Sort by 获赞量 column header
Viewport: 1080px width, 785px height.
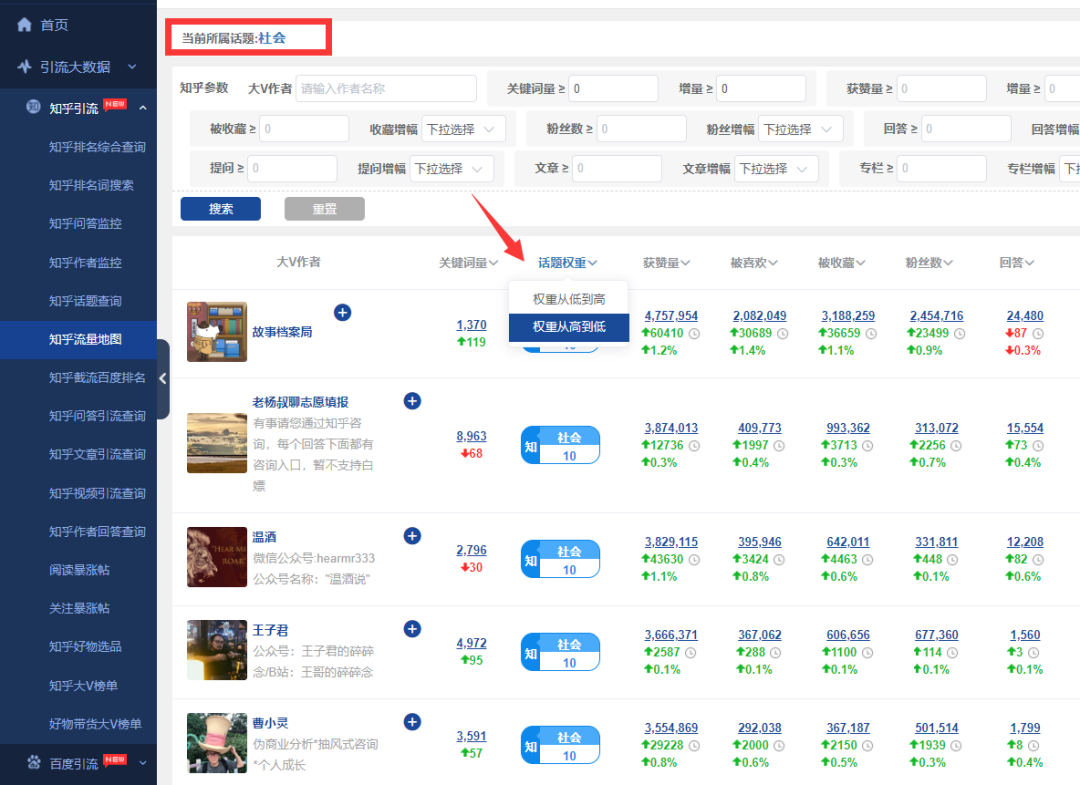pos(666,262)
